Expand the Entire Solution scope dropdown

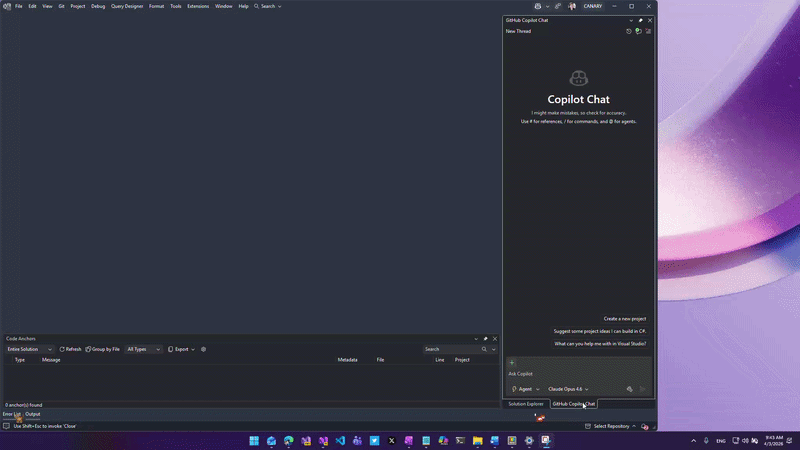point(30,349)
